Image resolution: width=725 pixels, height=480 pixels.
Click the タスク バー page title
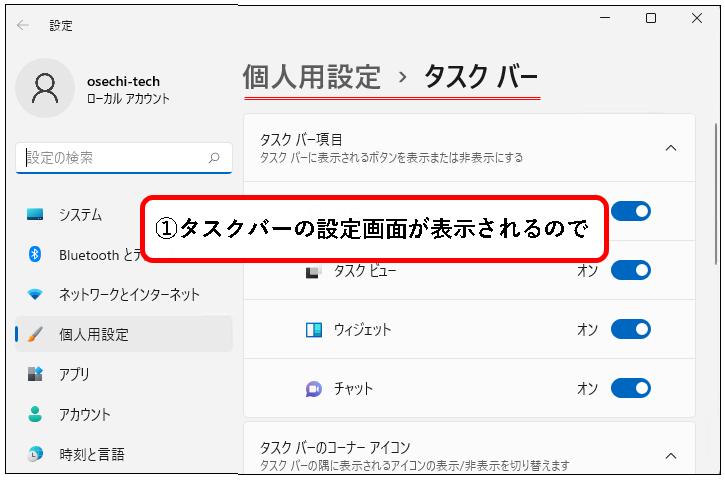pyautogui.click(x=481, y=77)
